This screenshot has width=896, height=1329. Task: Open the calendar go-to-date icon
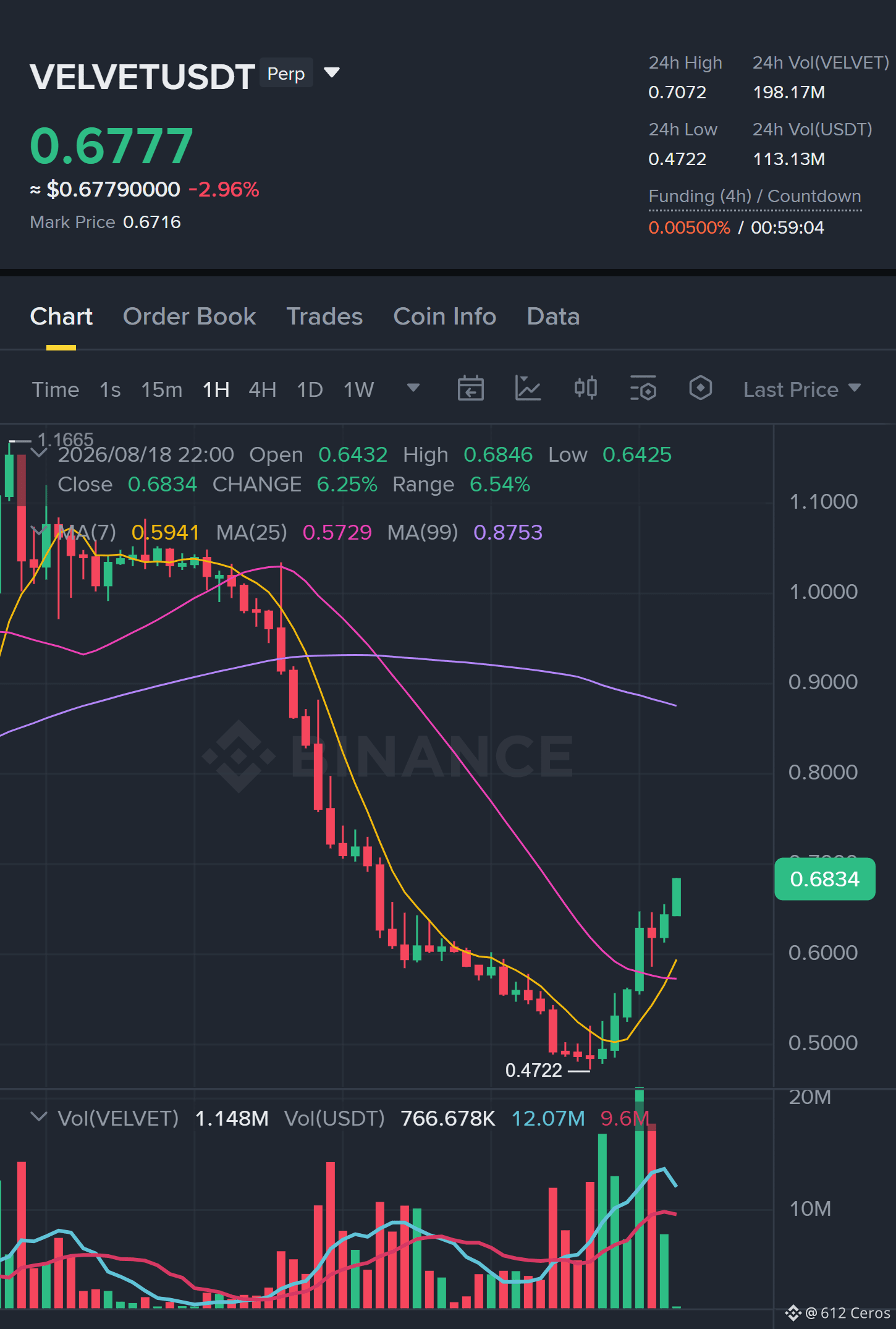(471, 389)
